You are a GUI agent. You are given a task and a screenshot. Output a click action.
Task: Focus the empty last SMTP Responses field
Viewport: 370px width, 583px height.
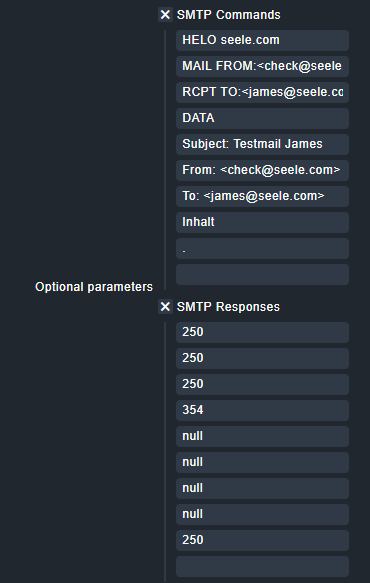pos(262,566)
